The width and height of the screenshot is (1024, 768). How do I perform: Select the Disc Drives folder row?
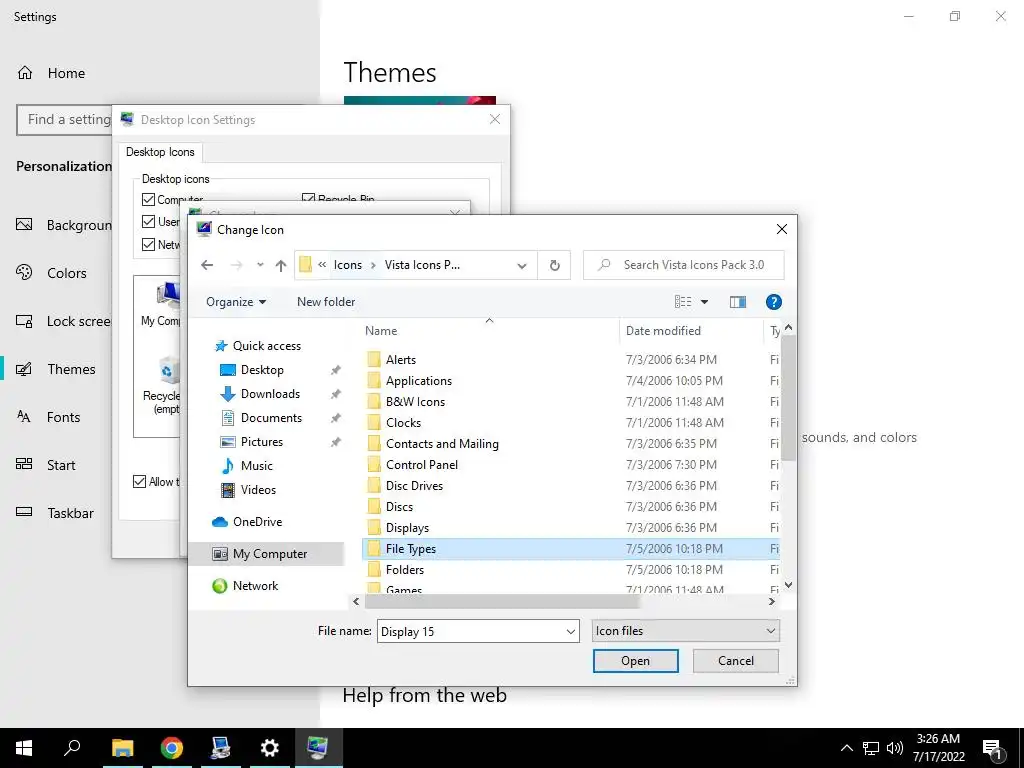point(571,485)
